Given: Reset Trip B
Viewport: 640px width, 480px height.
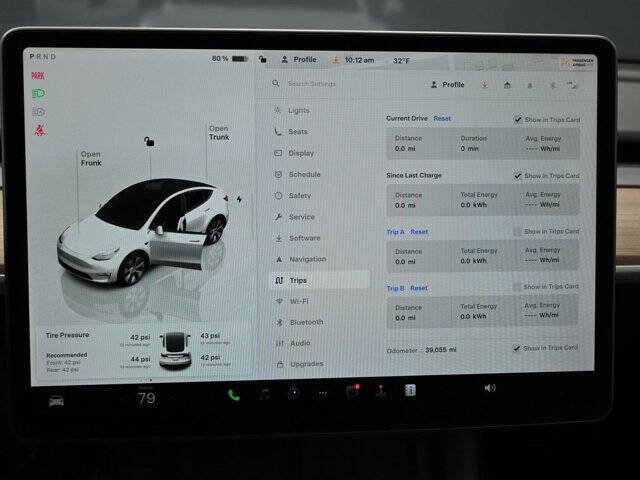Looking at the screenshot, I should point(419,288).
